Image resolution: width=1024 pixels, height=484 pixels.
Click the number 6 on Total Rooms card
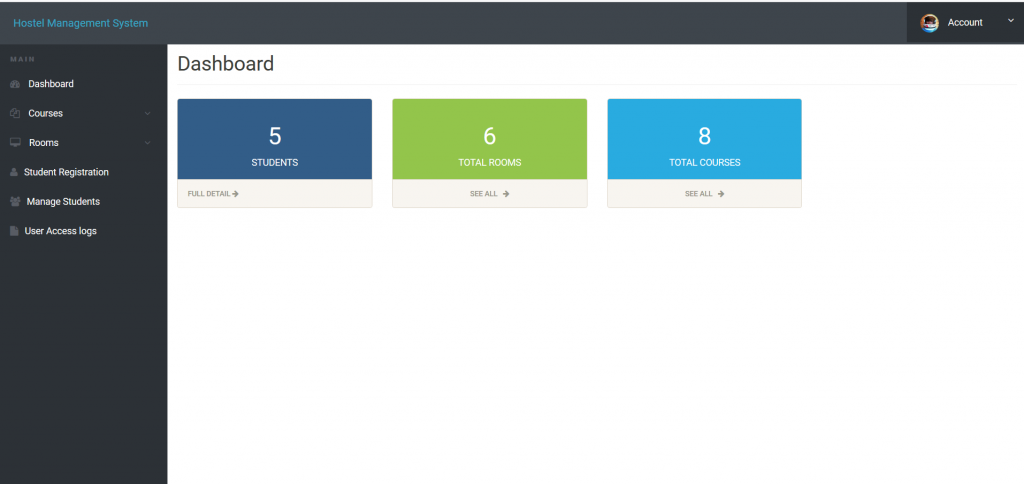point(490,136)
